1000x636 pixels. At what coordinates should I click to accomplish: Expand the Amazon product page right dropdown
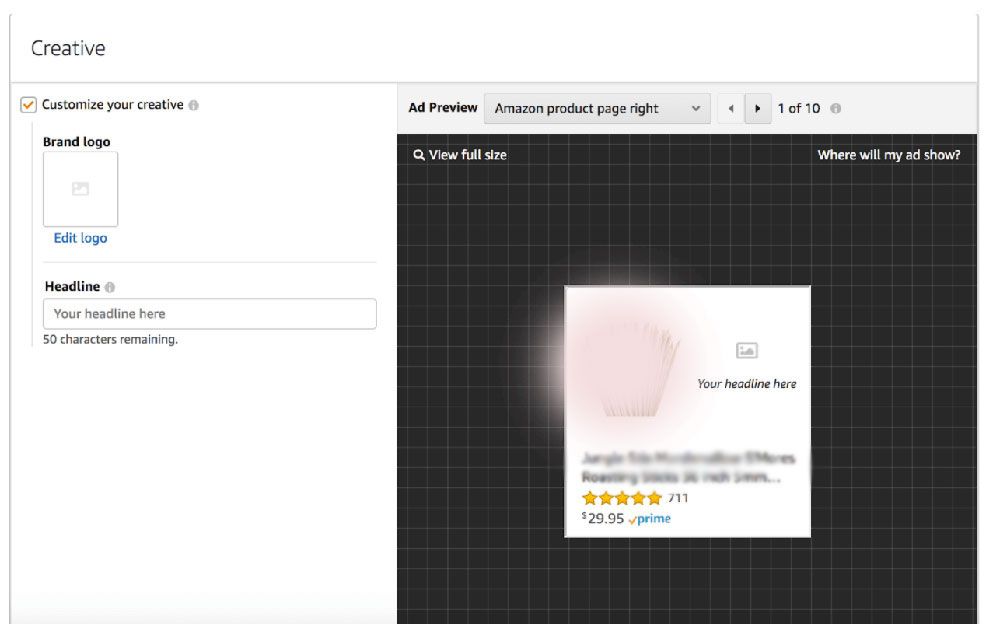click(x=597, y=108)
